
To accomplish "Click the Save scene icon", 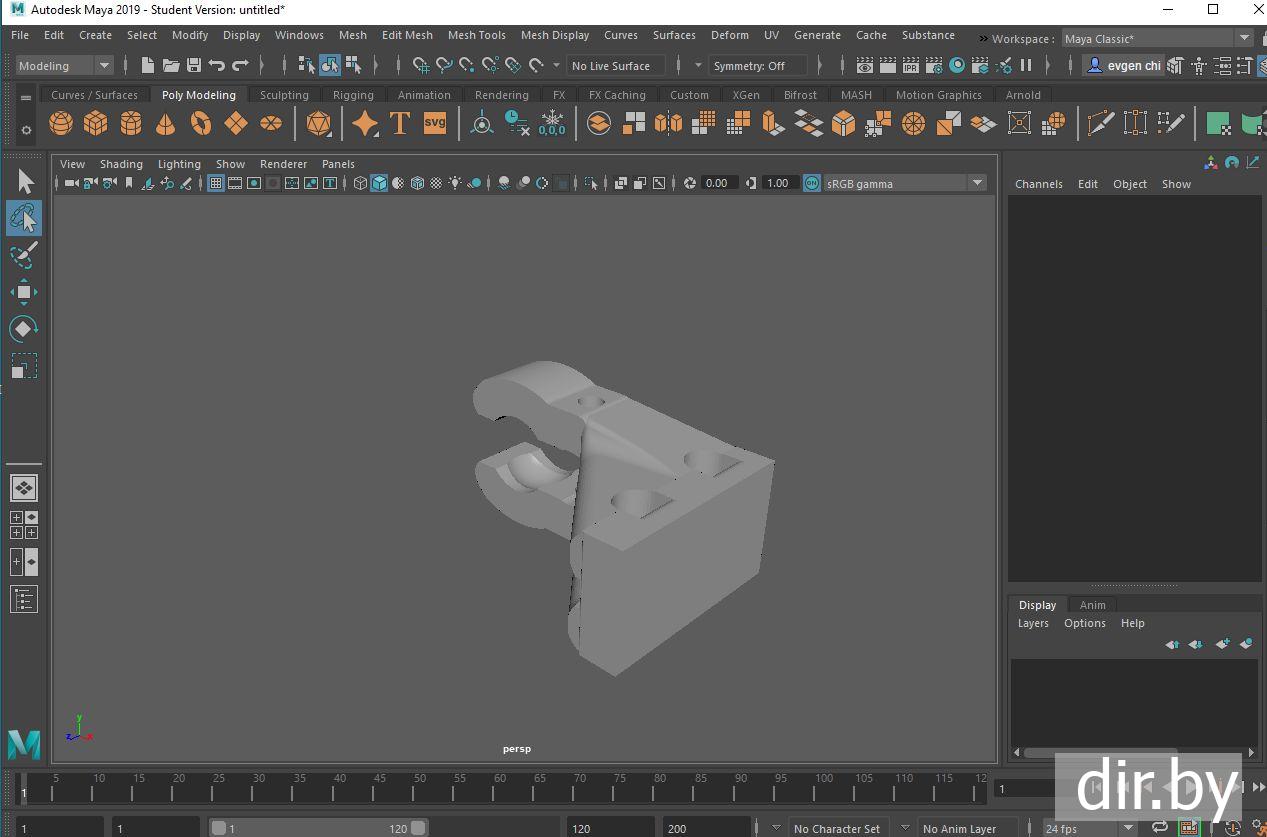I will (194, 66).
